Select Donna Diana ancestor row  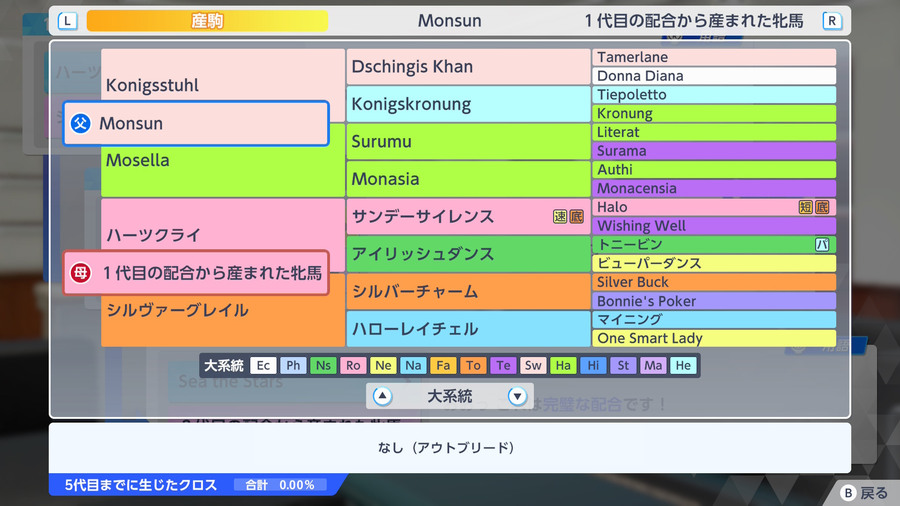(714, 76)
